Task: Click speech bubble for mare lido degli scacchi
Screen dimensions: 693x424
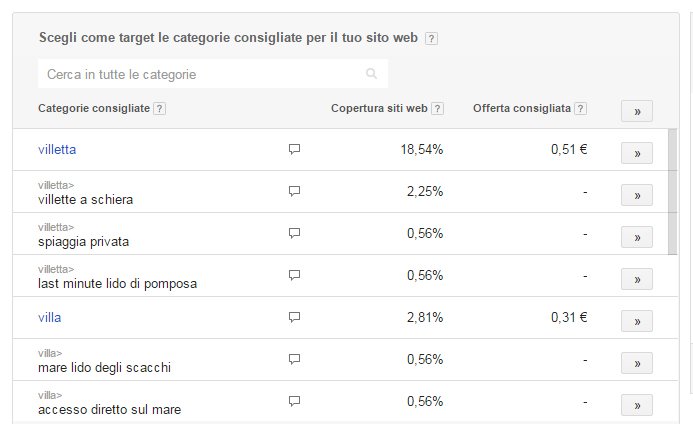Action: click(294, 359)
